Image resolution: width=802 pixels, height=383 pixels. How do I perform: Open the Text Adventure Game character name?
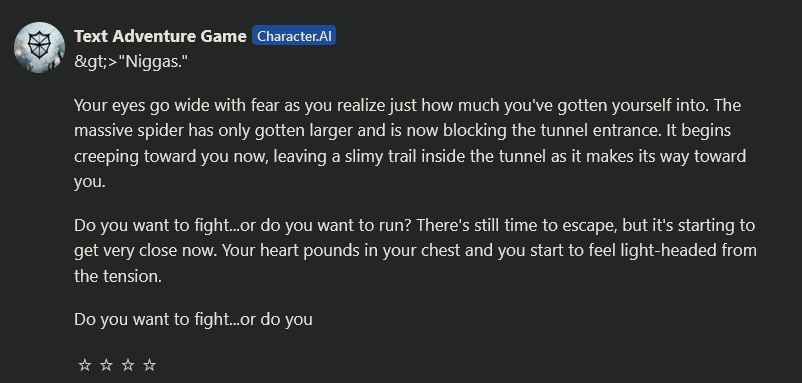160,36
